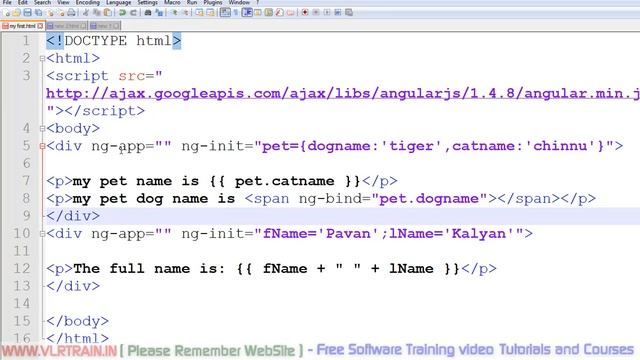Click the Function List icon
Image resolution: width=640 pixels, height=360 pixels.
point(279,13)
